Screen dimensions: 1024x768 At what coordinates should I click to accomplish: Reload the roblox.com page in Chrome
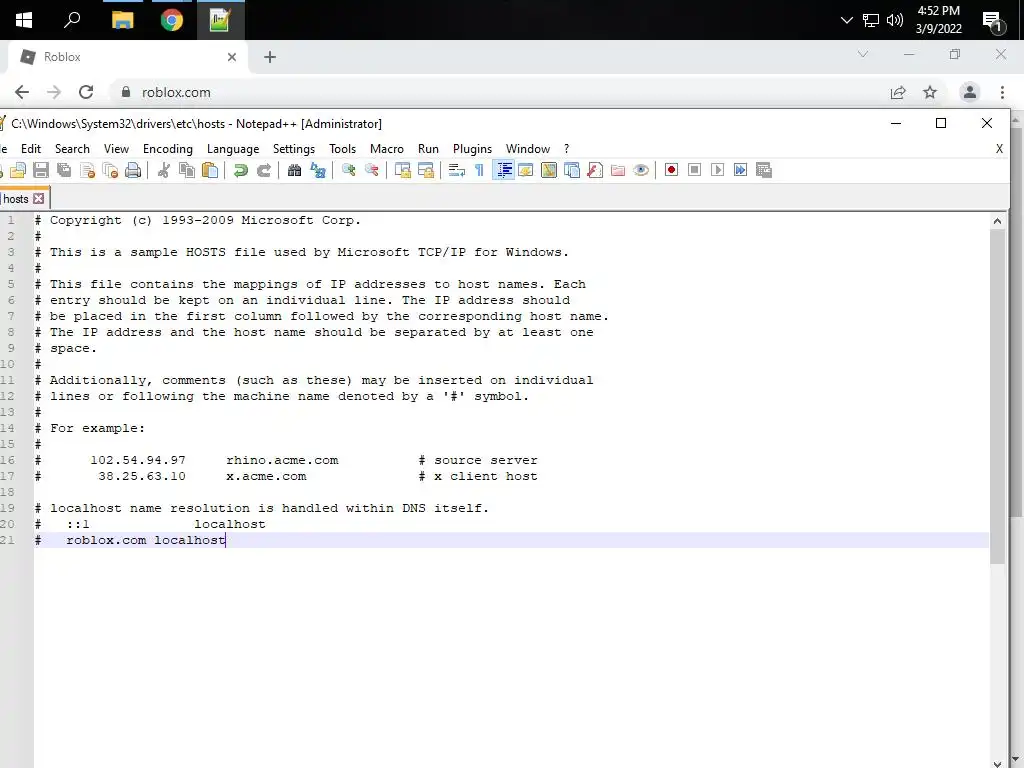point(86,92)
